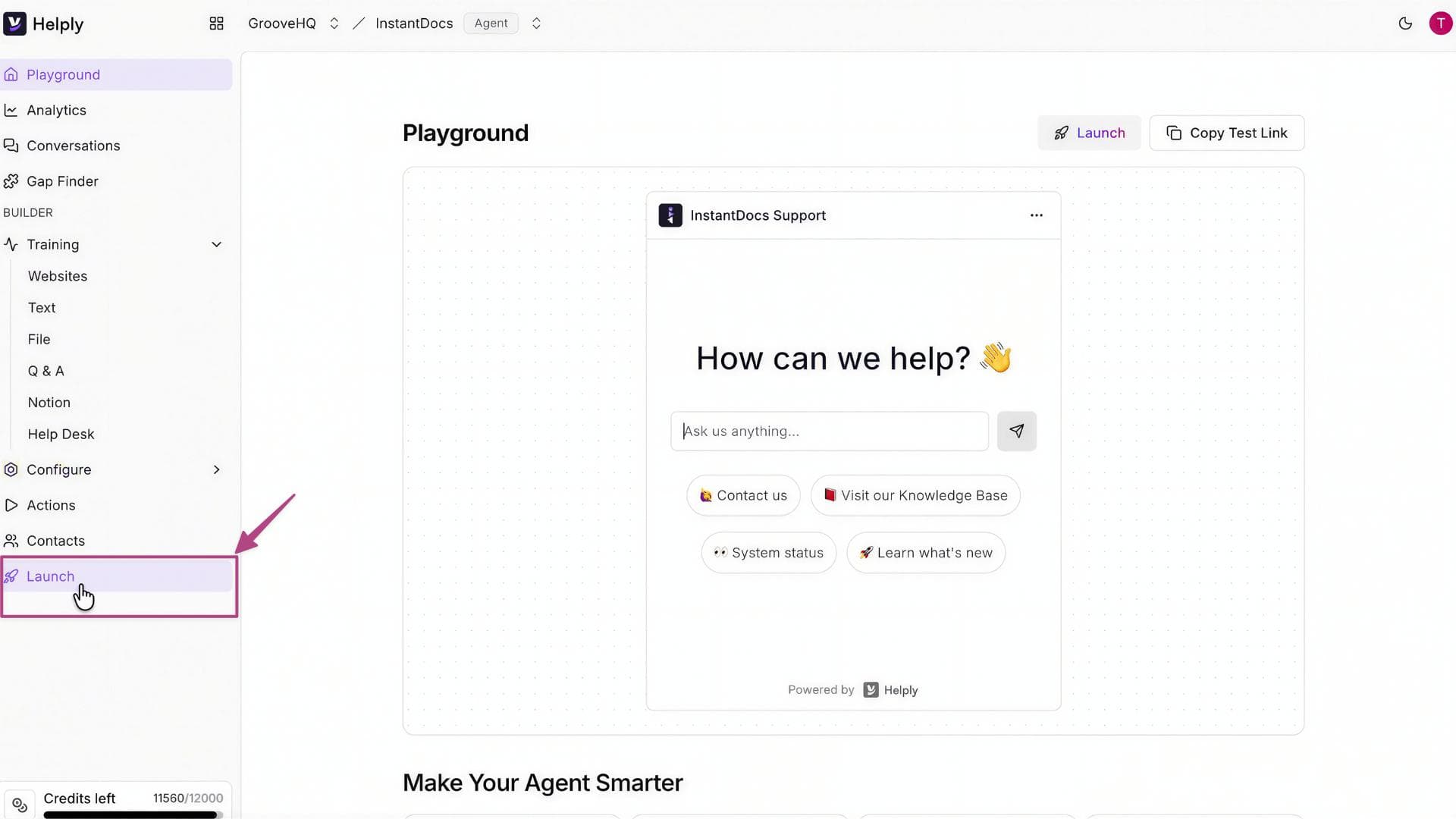This screenshot has width=1456, height=819.
Task: Switch to the Playground section
Action: pos(63,74)
